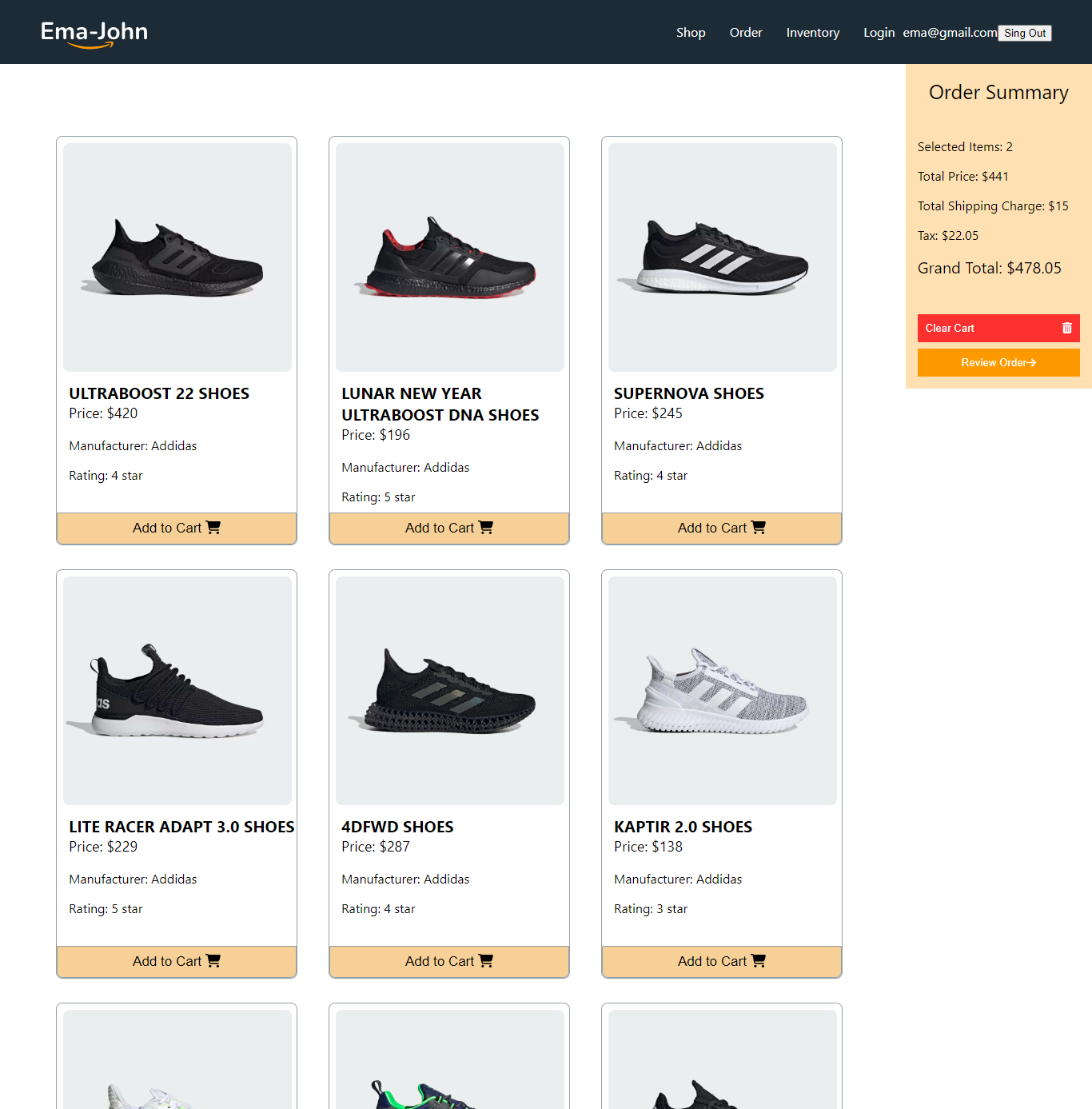
Task: Add Supernova Shoes to cart
Action: pyautogui.click(x=722, y=529)
